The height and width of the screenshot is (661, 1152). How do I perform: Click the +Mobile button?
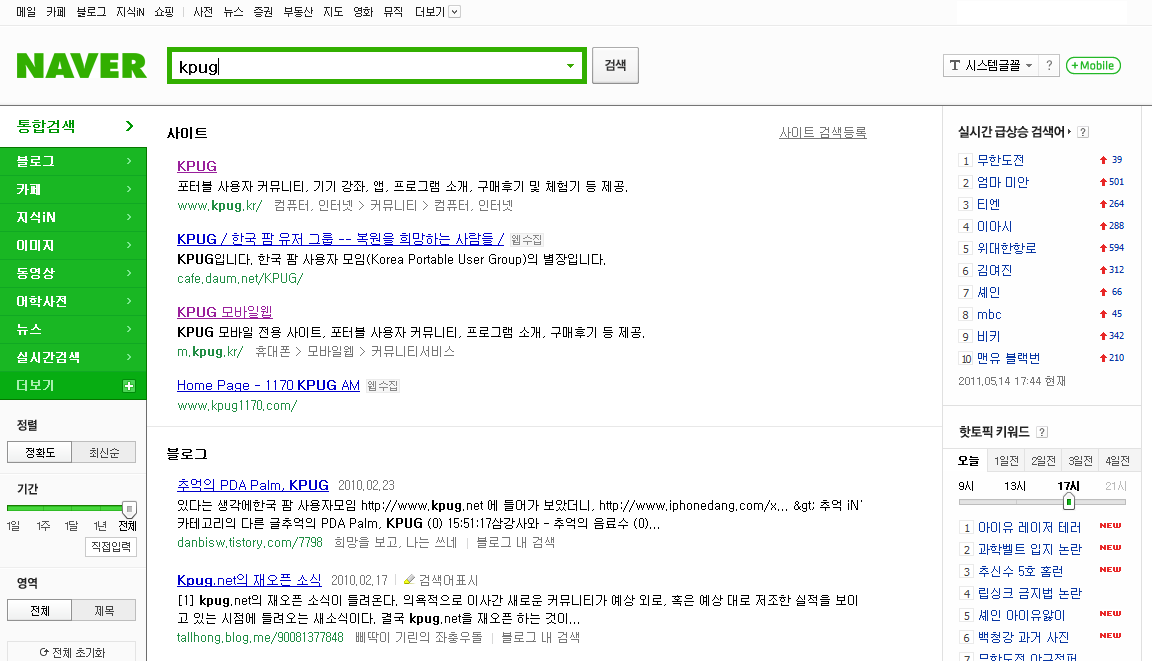(x=1093, y=65)
